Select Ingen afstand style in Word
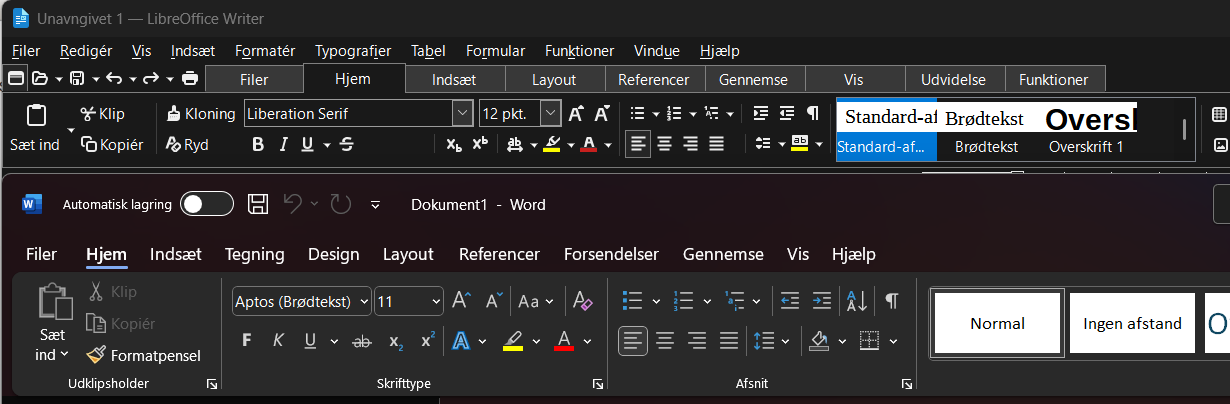 (1132, 323)
